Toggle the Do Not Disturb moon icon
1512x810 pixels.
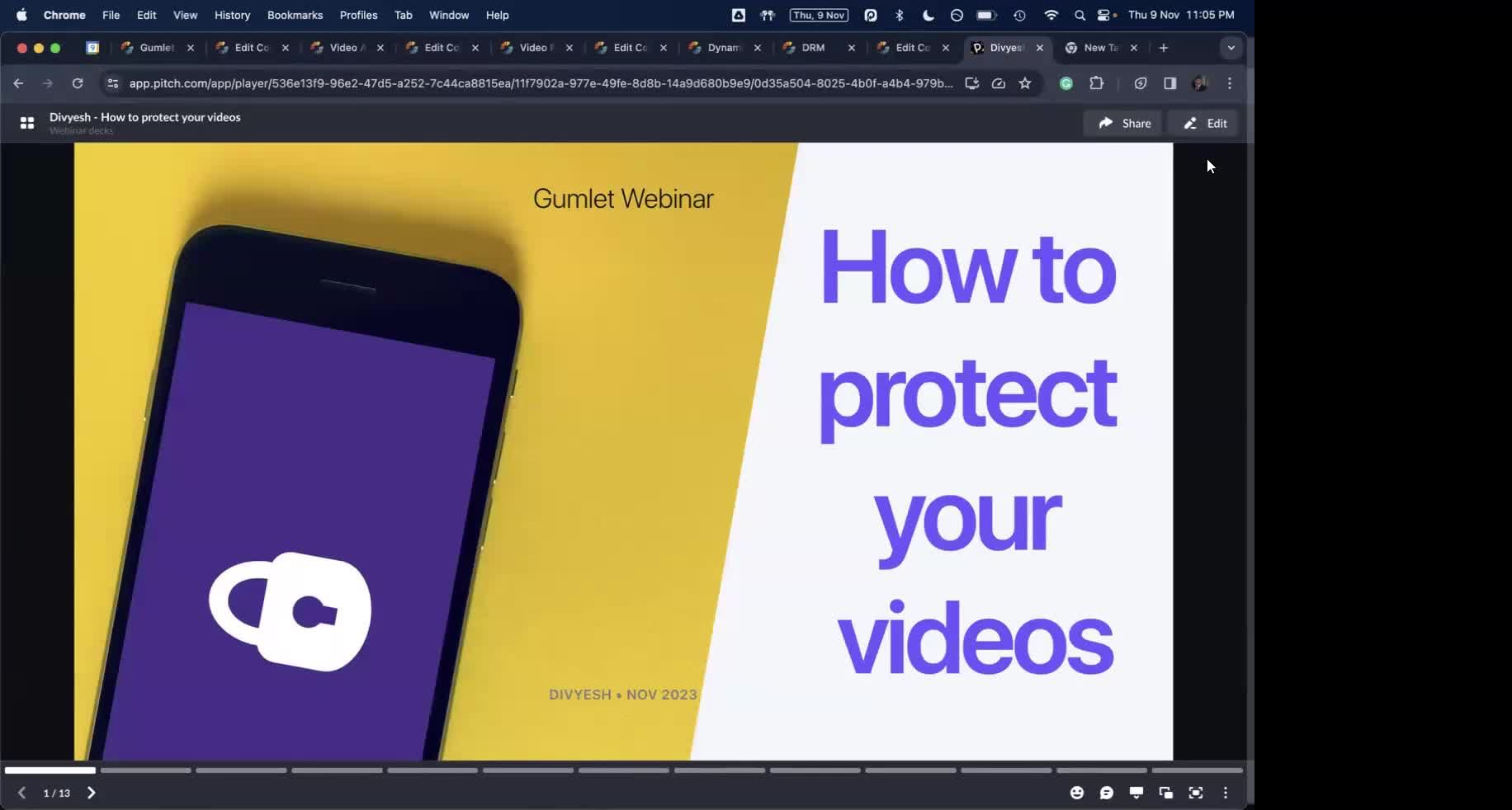coord(928,15)
